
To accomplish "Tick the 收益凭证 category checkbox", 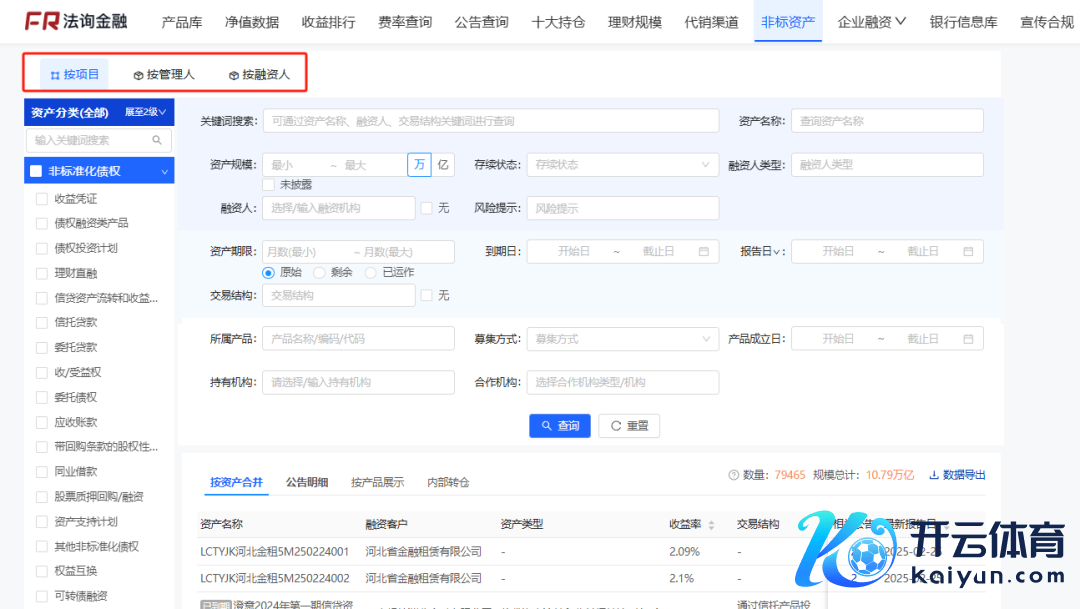I will pyautogui.click(x=42, y=198).
